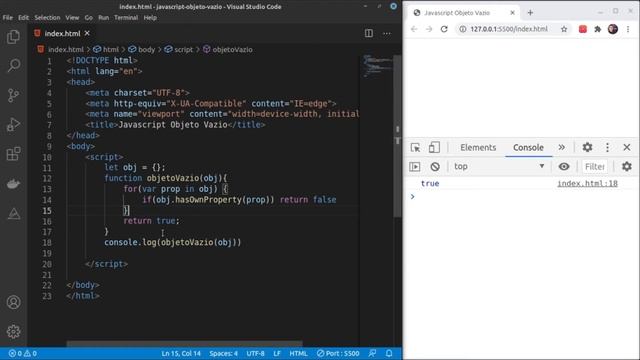Show more DevTools tabs
This screenshot has width=640, height=360.
coord(562,147)
